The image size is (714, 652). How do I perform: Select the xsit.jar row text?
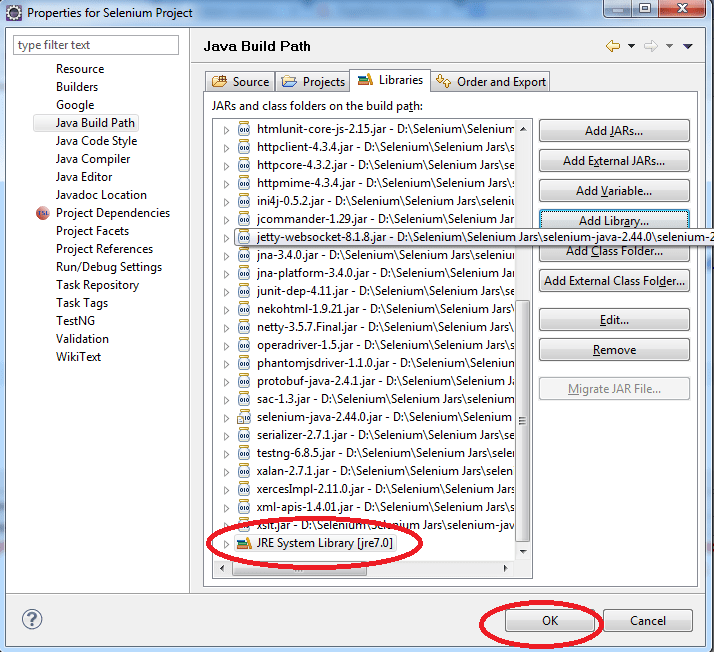coord(385,525)
